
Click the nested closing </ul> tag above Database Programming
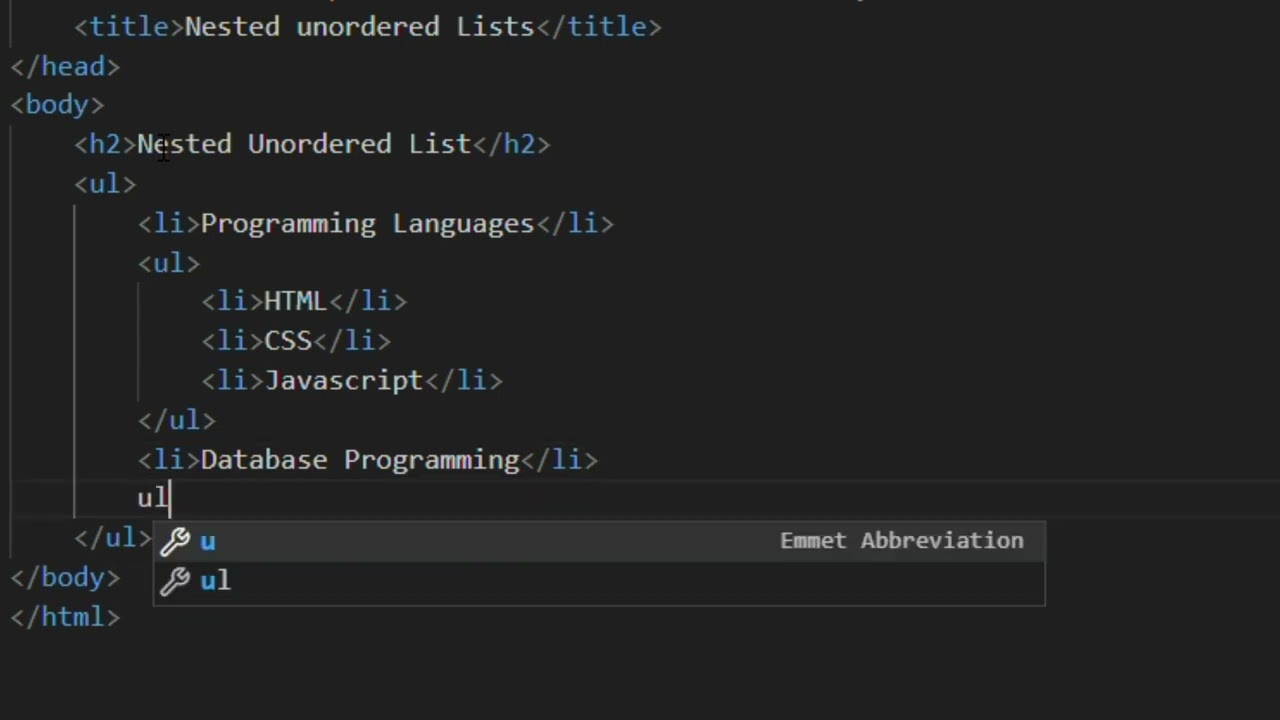tap(177, 420)
